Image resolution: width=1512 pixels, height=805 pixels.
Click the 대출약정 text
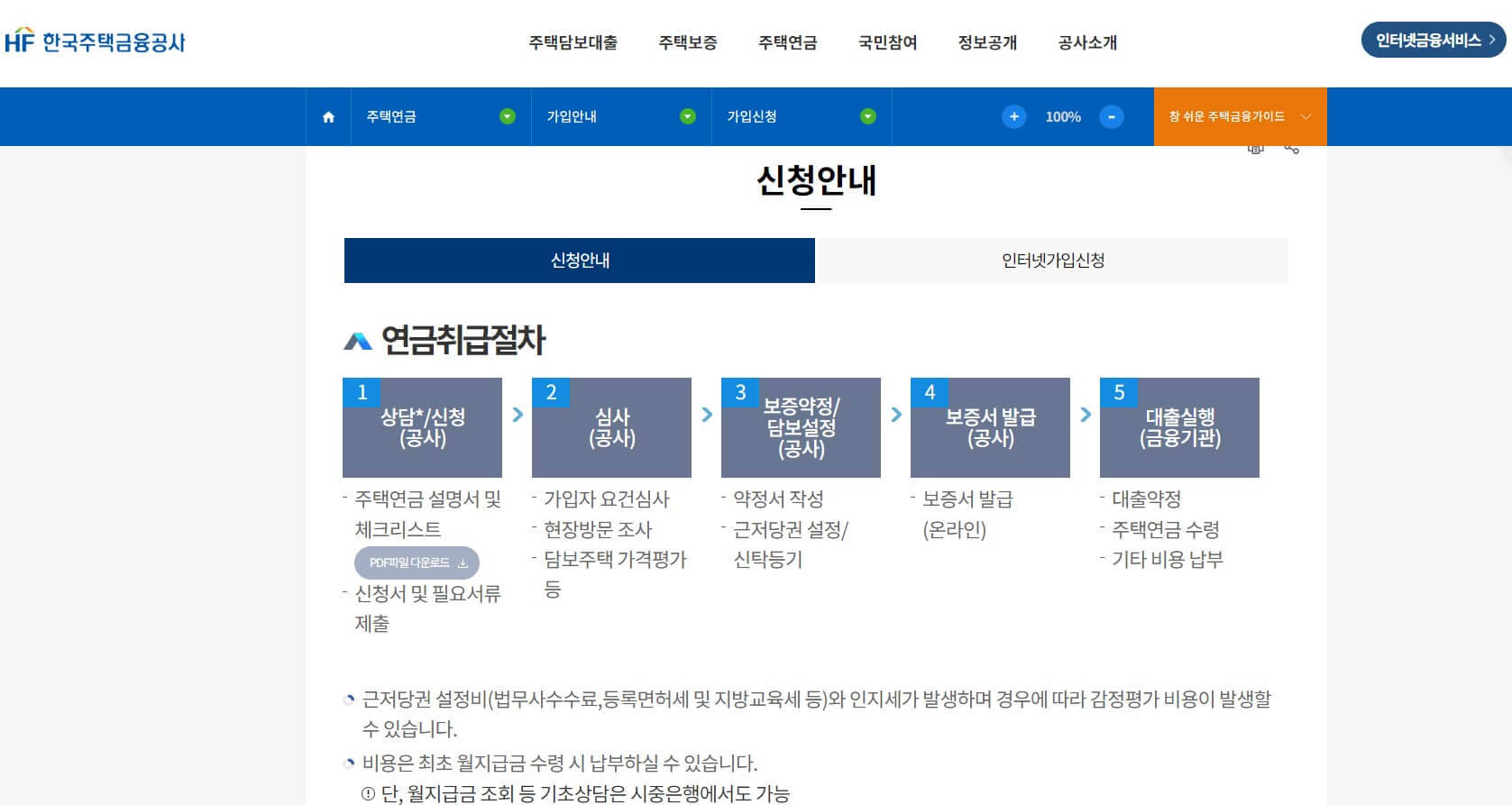coord(1146,499)
